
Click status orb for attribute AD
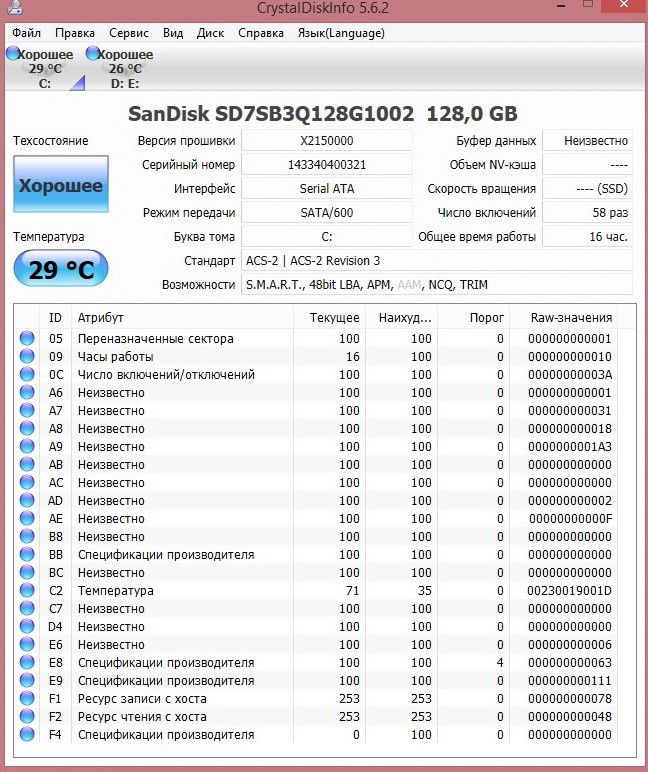click(x=27, y=500)
